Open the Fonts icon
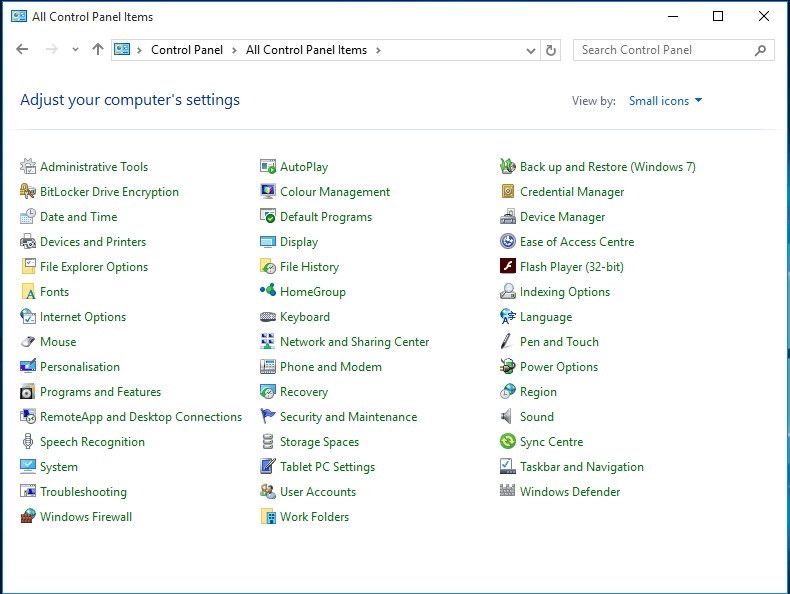This screenshot has height=594, width=790. click(28, 292)
